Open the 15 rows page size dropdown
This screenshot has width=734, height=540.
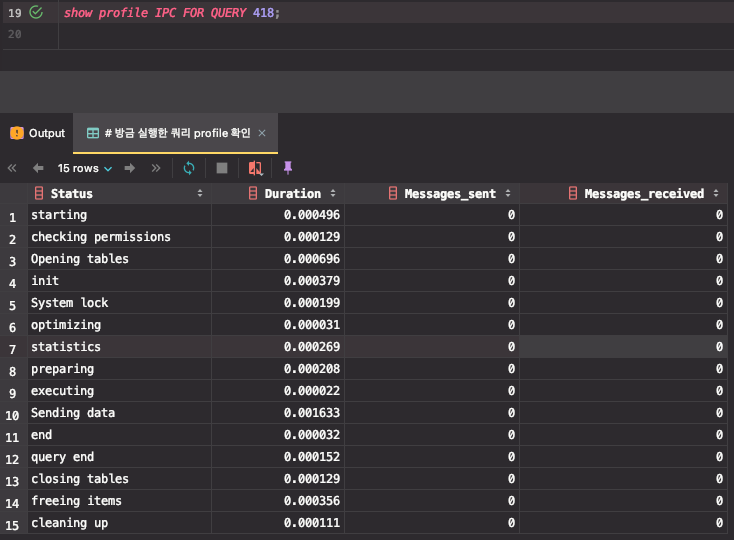(85, 168)
